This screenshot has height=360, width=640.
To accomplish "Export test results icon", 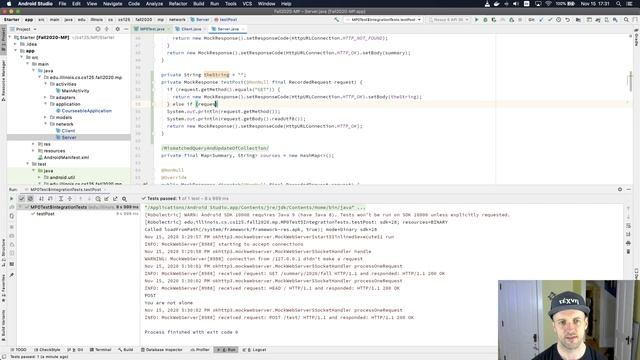I will coord(115,199).
